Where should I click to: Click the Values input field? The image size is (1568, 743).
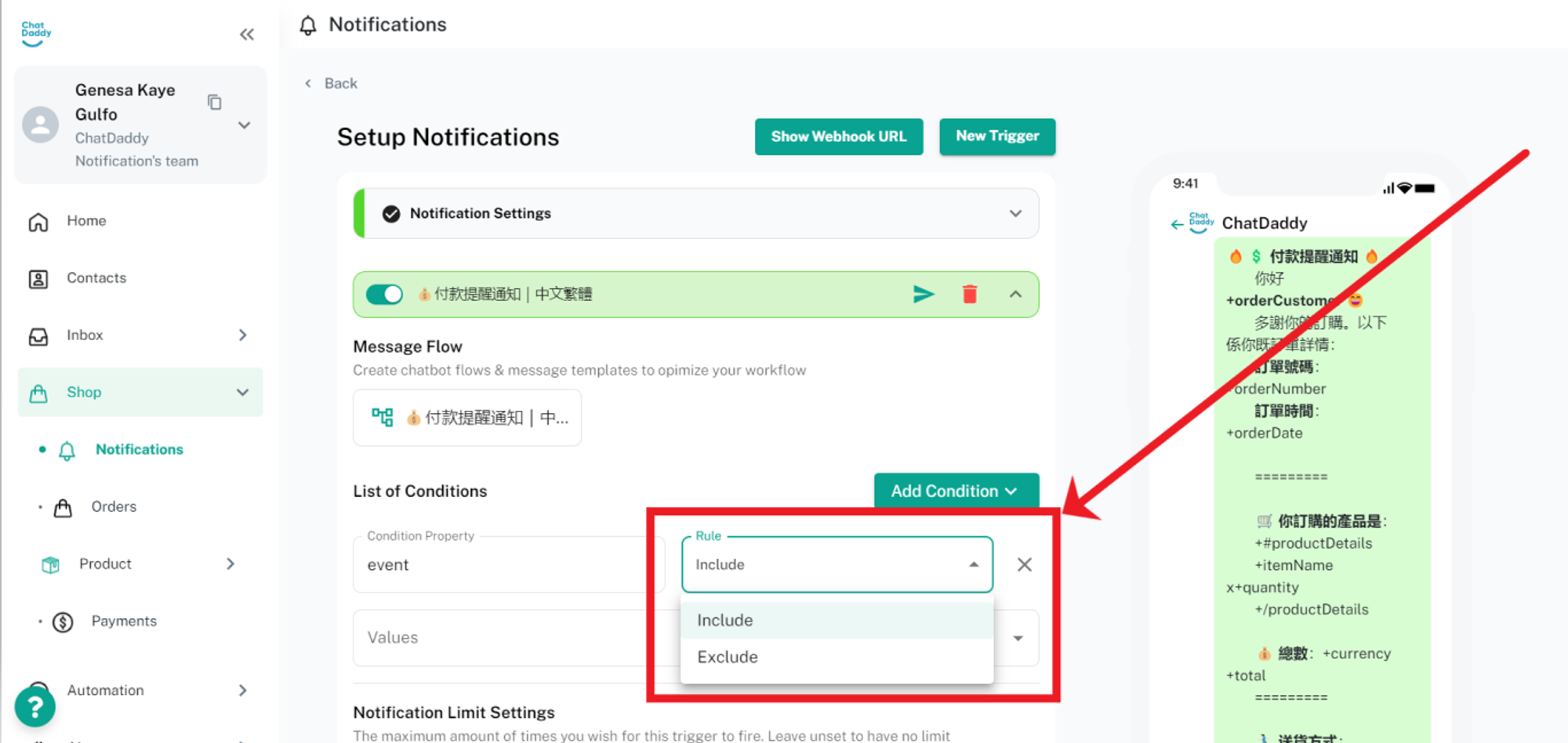(696, 638)
